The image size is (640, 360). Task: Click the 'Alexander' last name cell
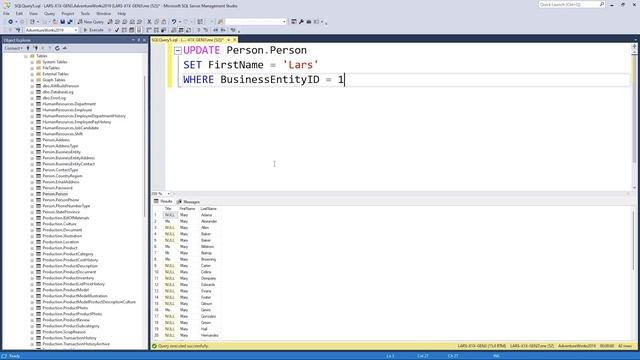[209, 221]
